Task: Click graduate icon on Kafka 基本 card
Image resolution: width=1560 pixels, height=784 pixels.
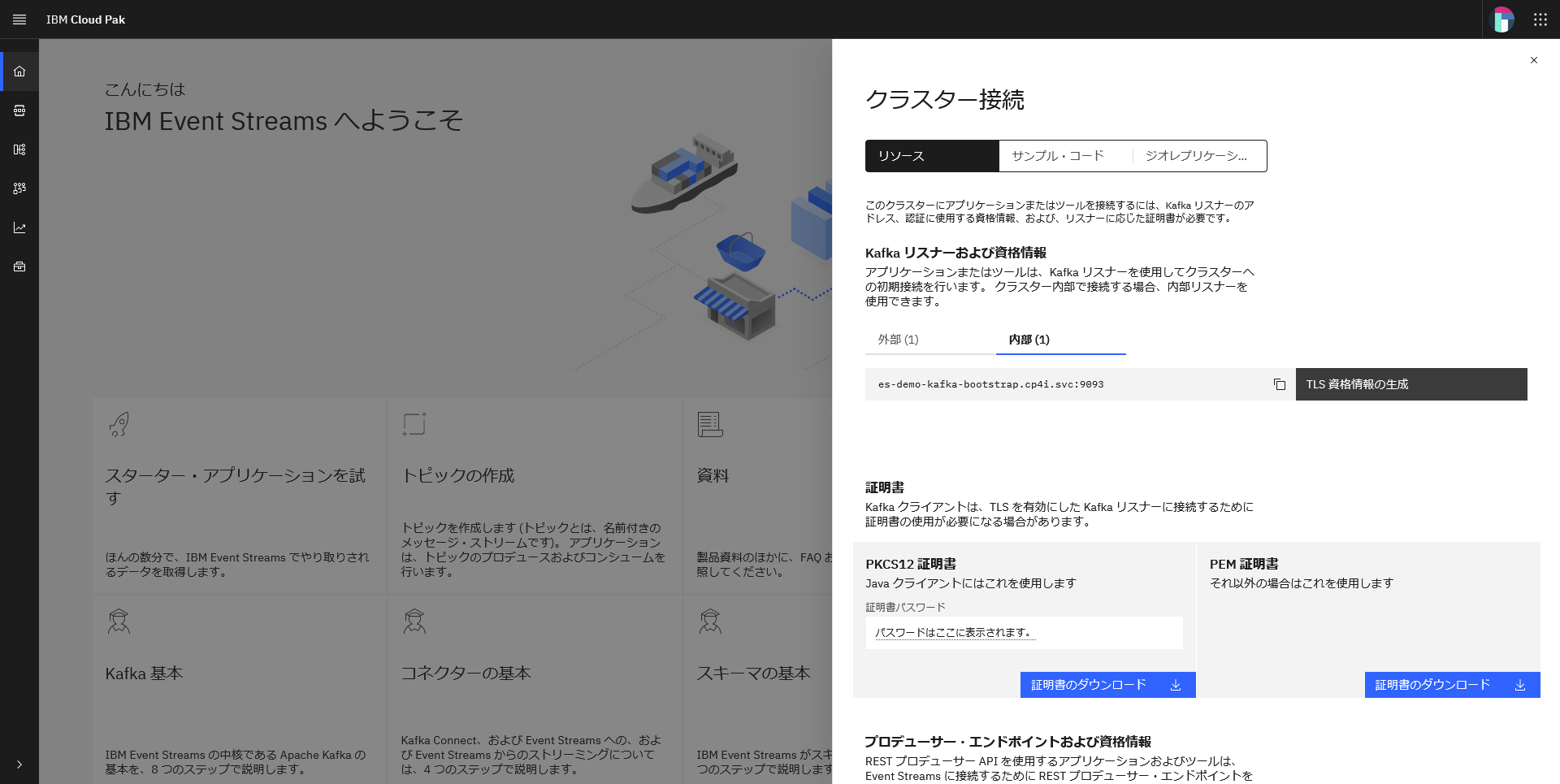Action: click(x=119, y=622)
